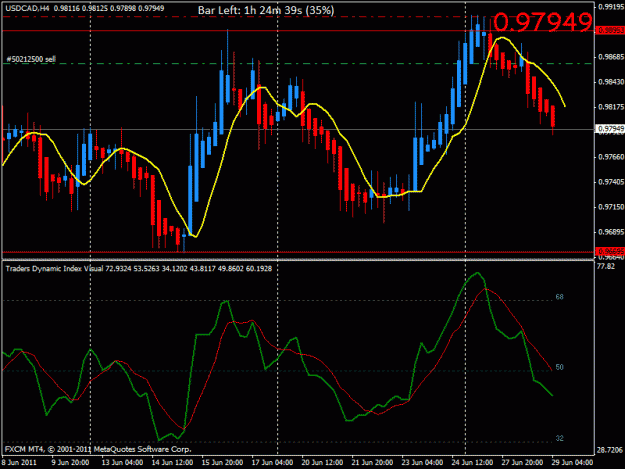Click the '24 Jun 12:00' time label
The image size is (625, 469).
click(x=472, y=462)
